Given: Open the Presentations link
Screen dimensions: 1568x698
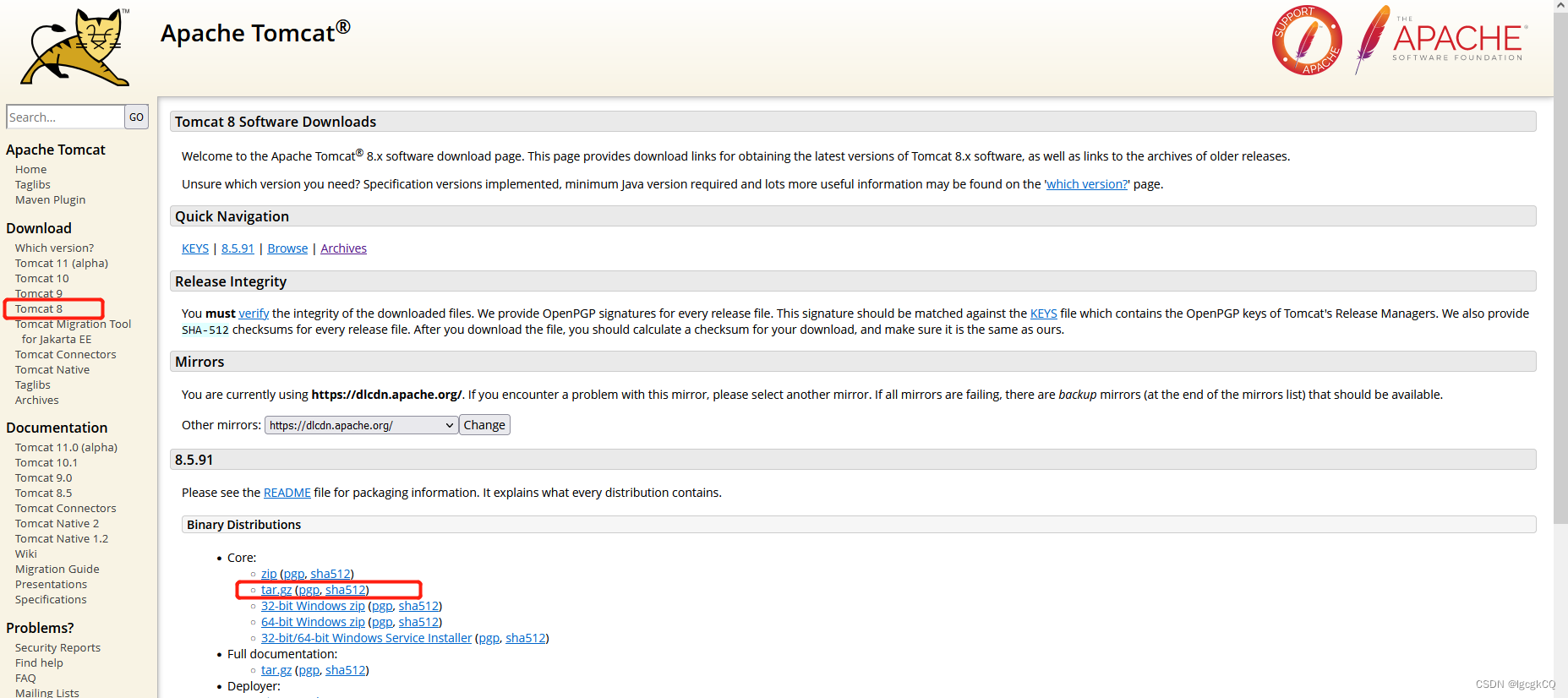Looking at the screenshot, I should pos(51,584).
